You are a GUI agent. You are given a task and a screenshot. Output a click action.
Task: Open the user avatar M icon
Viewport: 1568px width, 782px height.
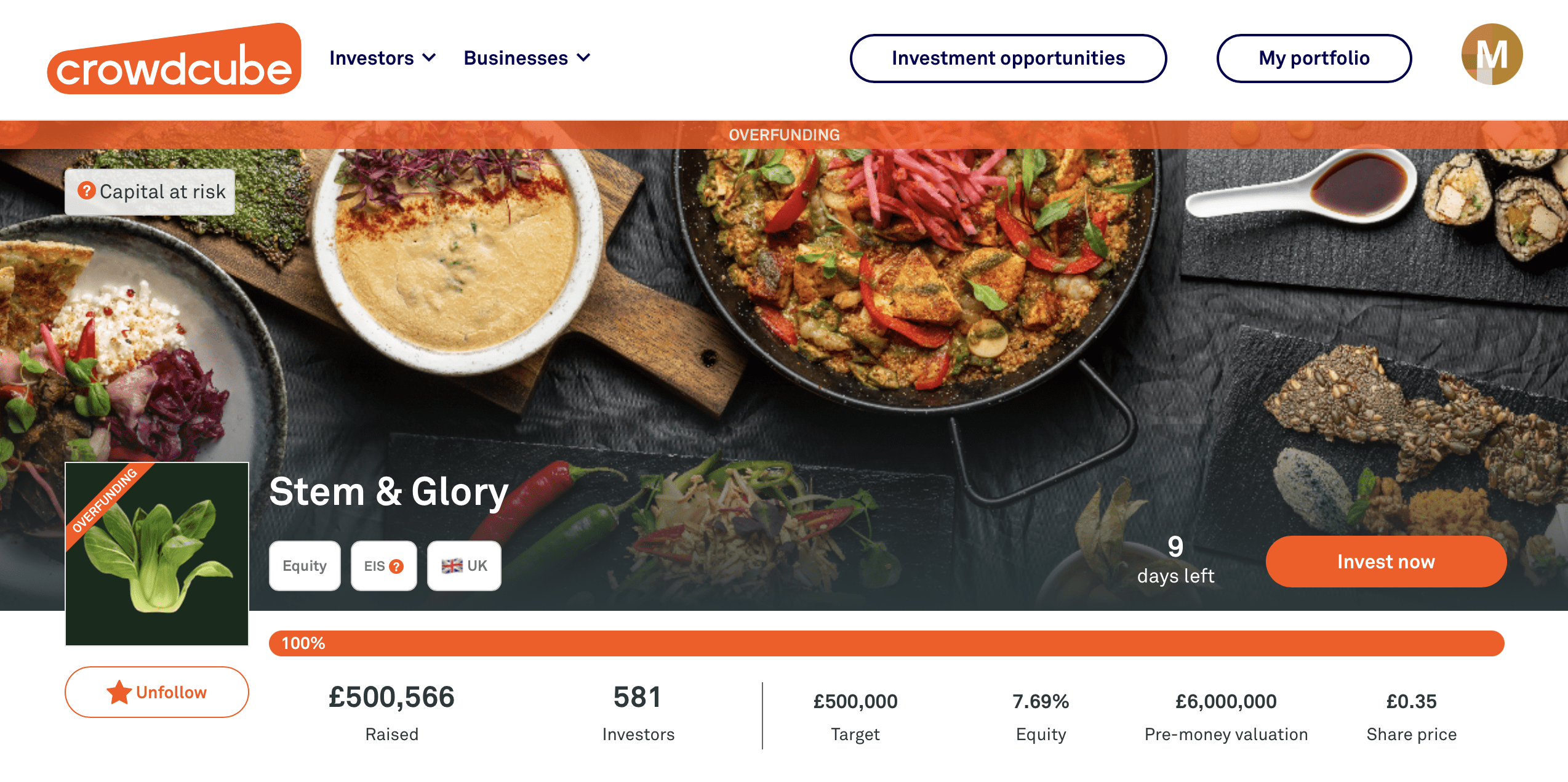tap(1492, 54)
